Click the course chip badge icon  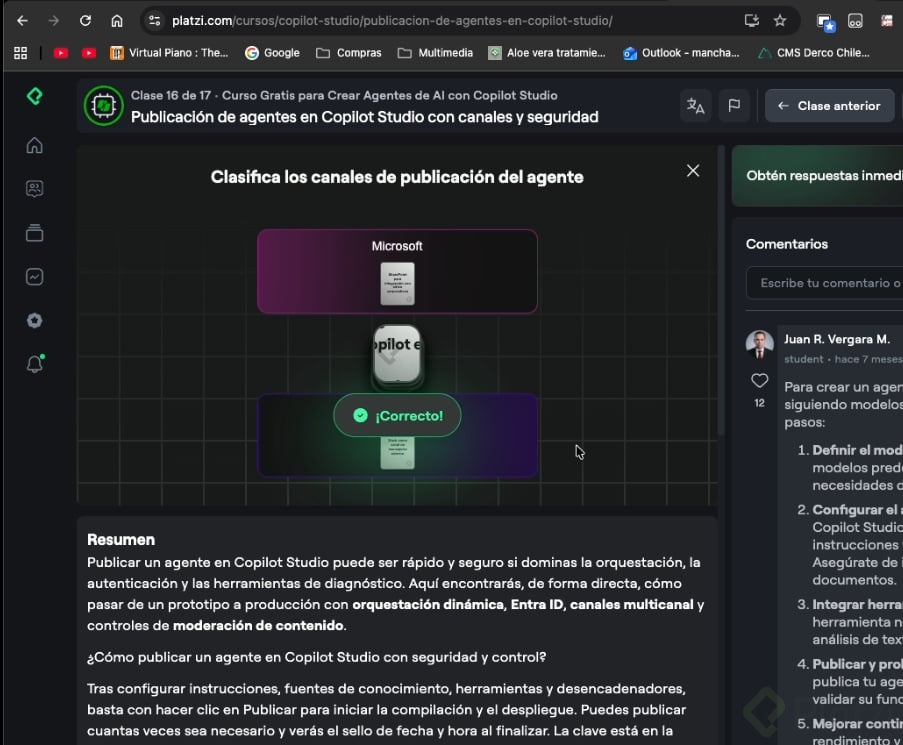pyautogui.click(x=104, y=106)
